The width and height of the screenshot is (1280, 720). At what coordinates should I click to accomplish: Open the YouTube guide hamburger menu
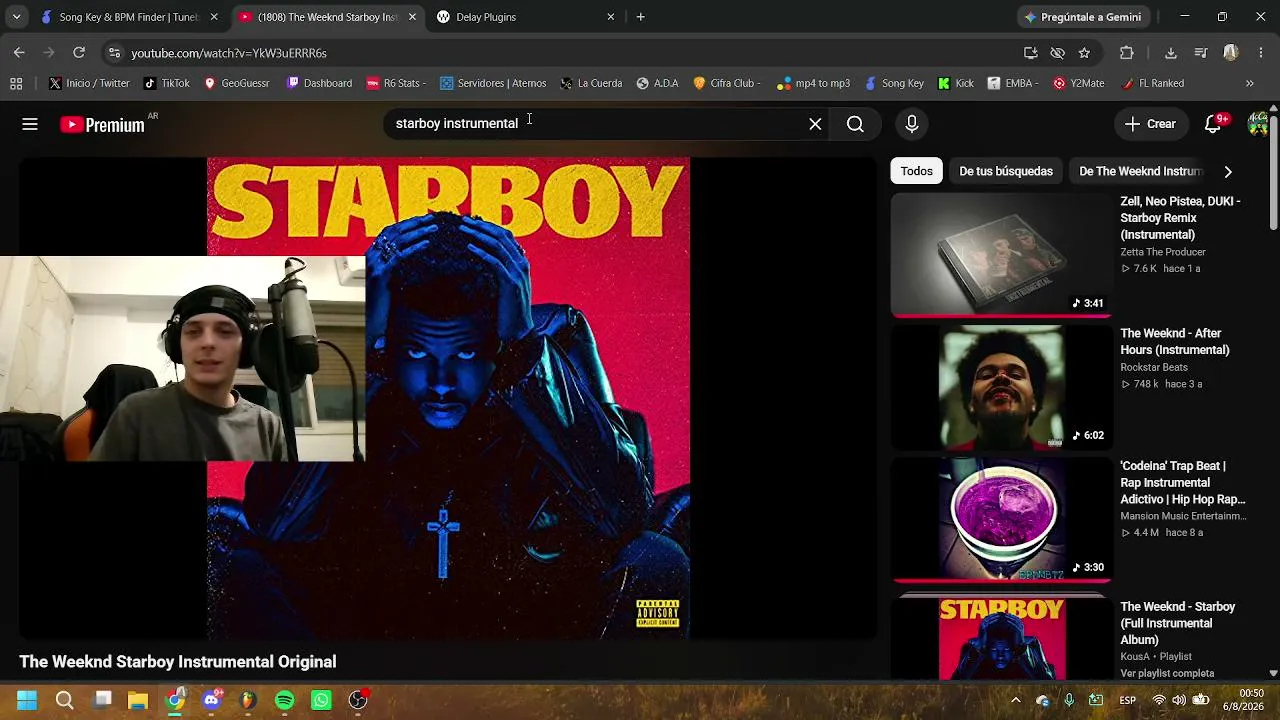[30, 124]
